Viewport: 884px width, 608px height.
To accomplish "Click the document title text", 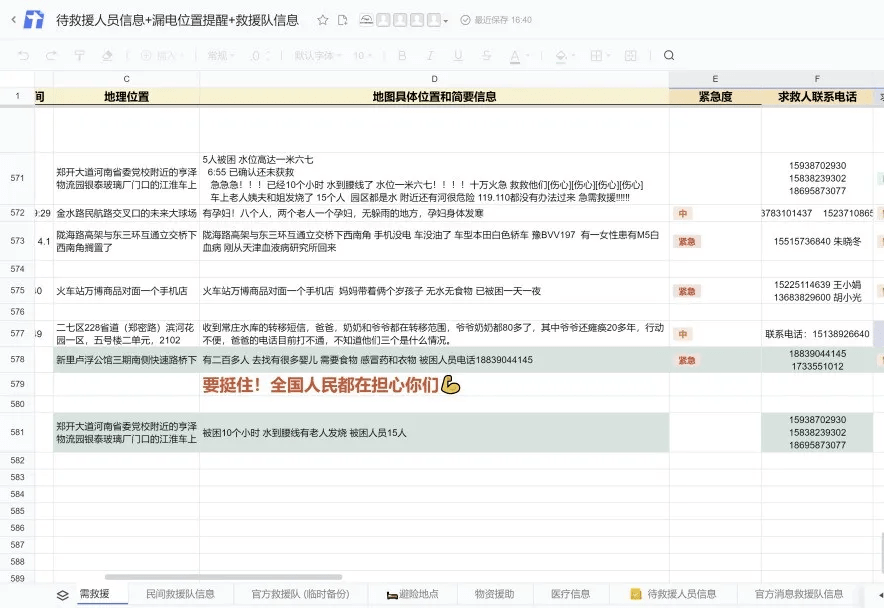I will (x=177, y=20).
